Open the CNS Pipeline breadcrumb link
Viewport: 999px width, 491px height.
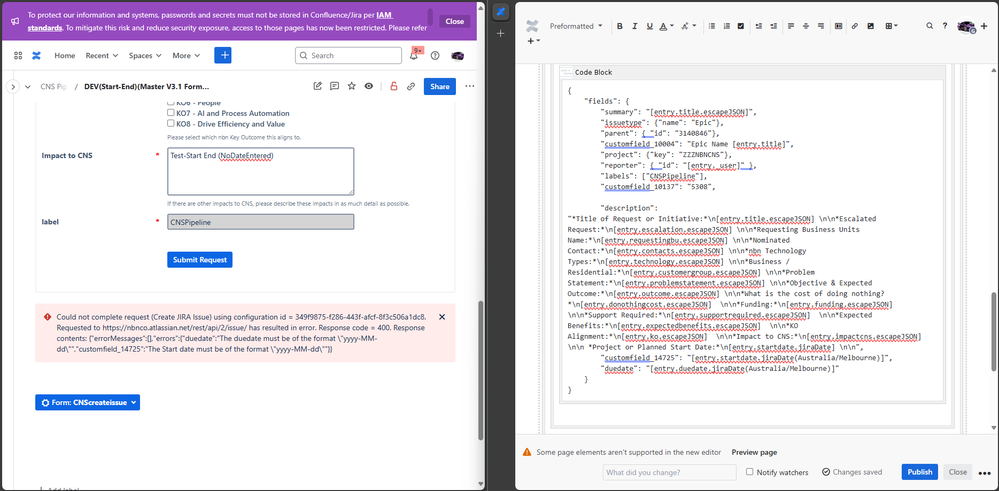(53, 87)
